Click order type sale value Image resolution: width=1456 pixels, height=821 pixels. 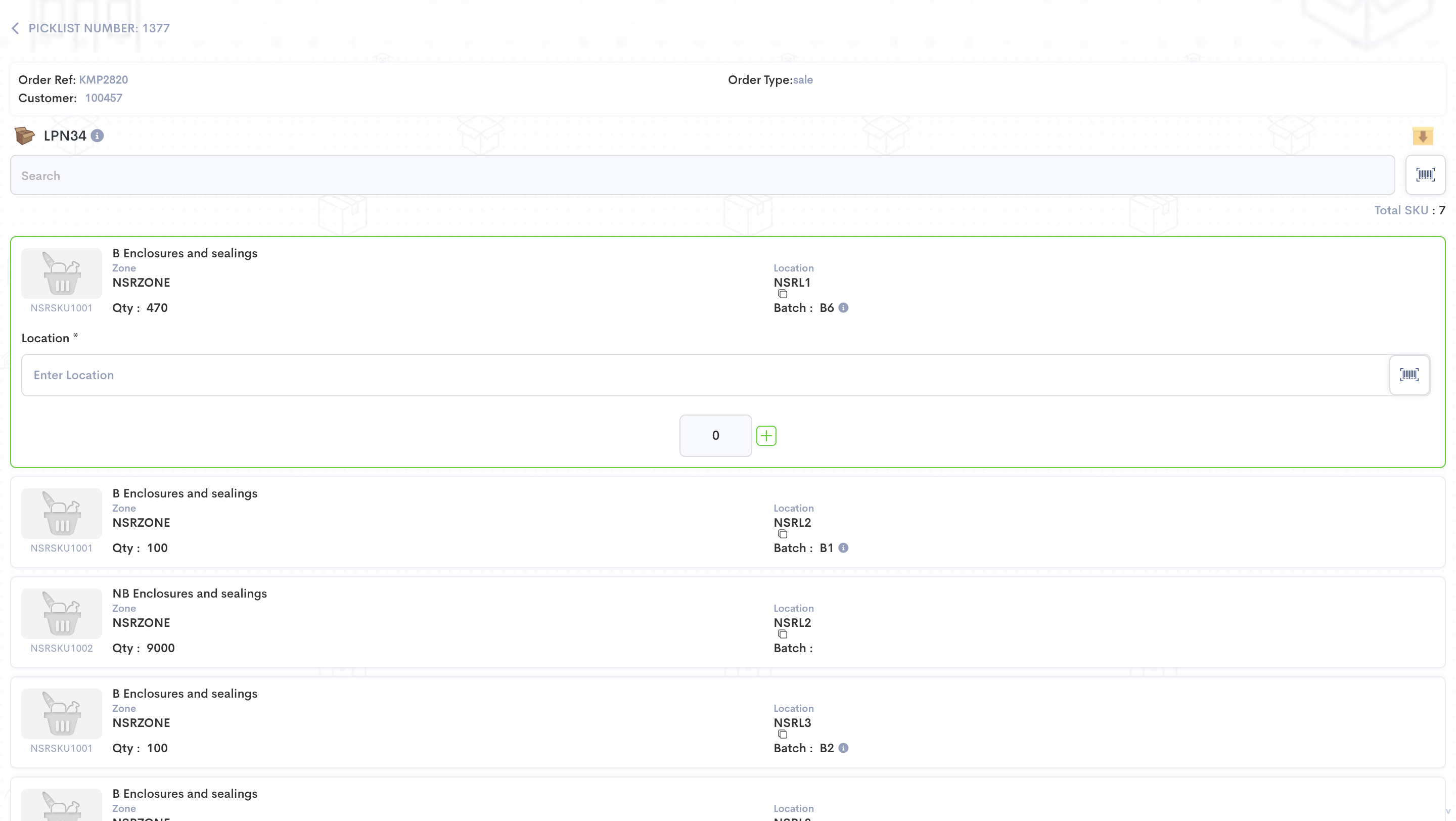tap(803, 80)
